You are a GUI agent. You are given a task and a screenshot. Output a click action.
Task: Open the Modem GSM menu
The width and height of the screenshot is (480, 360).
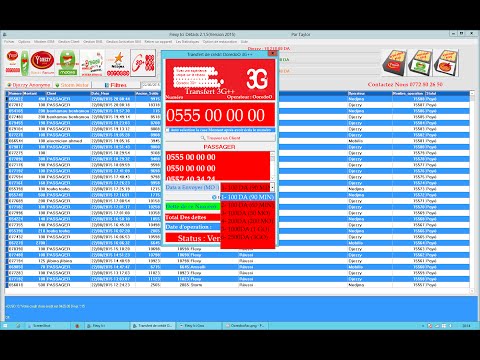coord(44,42)
